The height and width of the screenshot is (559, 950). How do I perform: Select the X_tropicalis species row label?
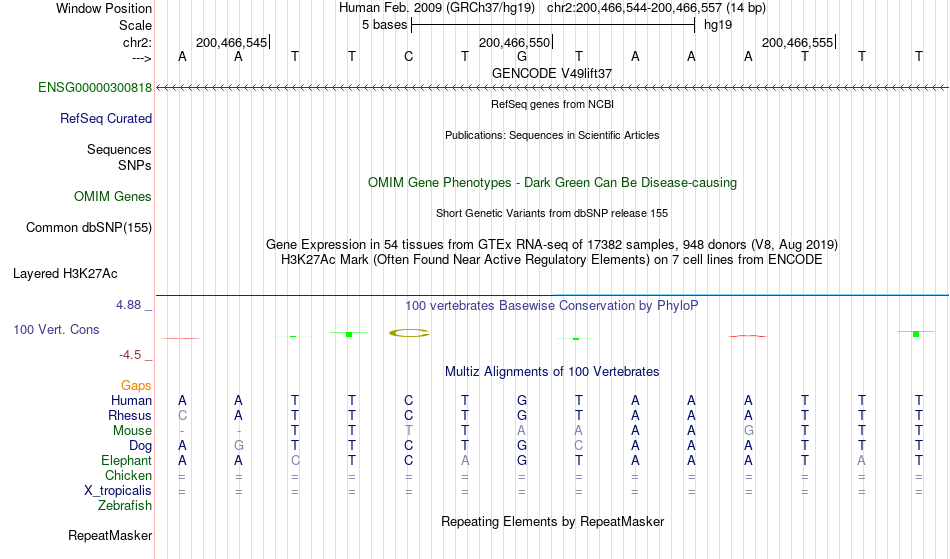click(118, 491)
